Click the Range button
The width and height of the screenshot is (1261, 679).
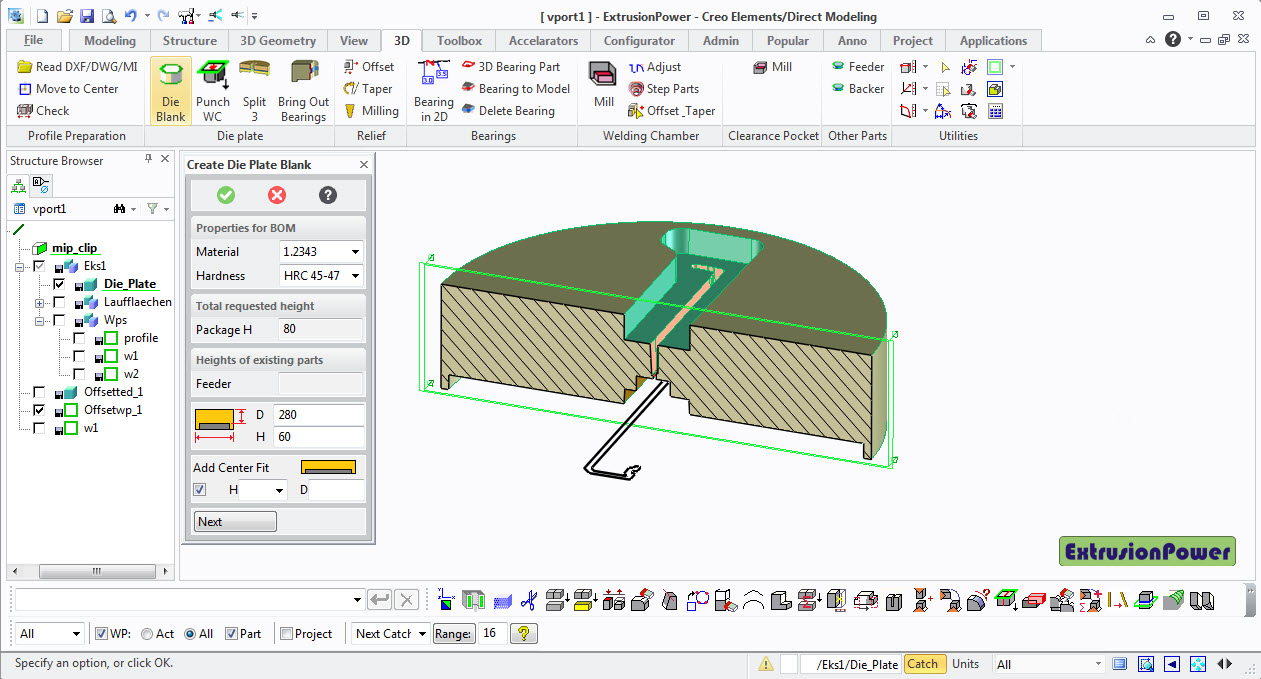tap(453, 633)
